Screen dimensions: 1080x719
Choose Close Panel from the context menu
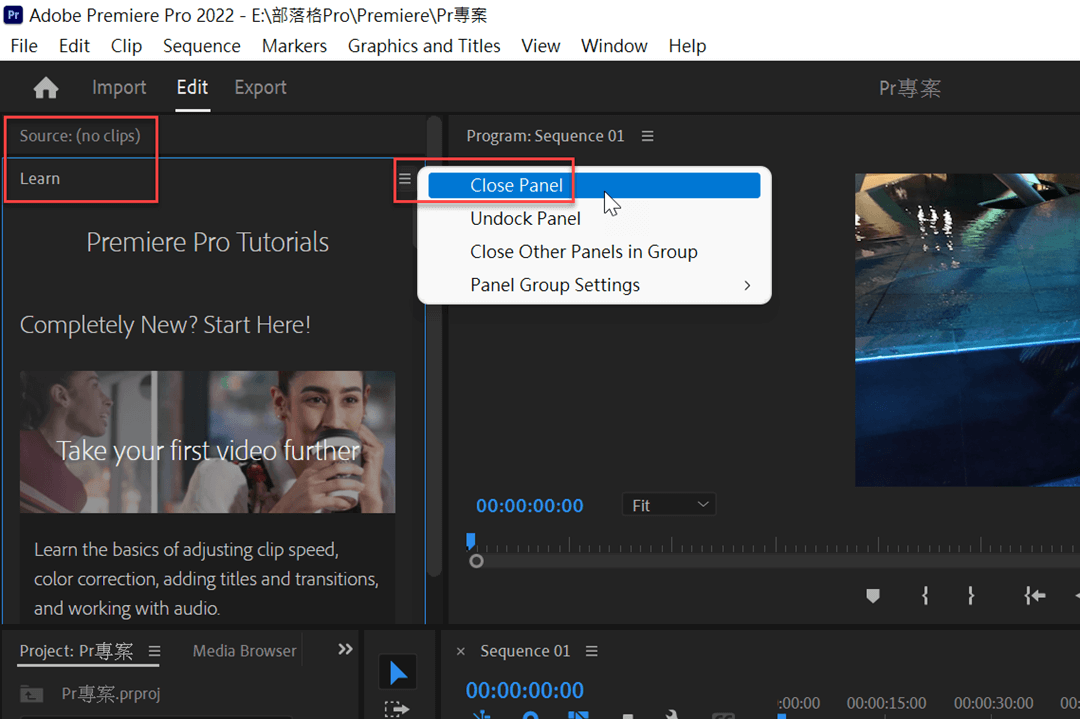594,186
